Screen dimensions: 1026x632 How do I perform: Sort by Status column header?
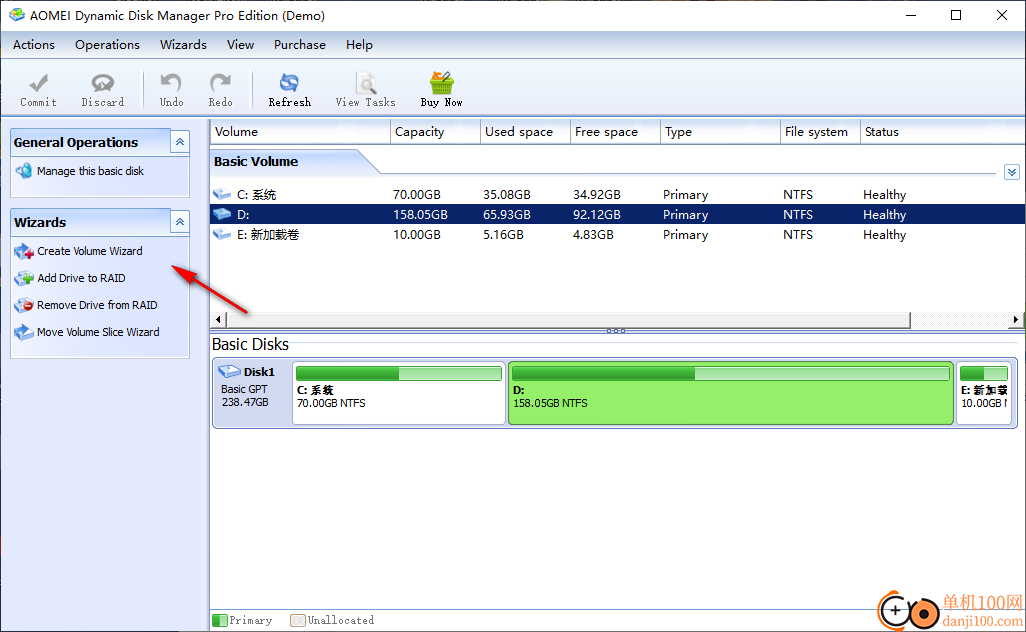point(942,132)
